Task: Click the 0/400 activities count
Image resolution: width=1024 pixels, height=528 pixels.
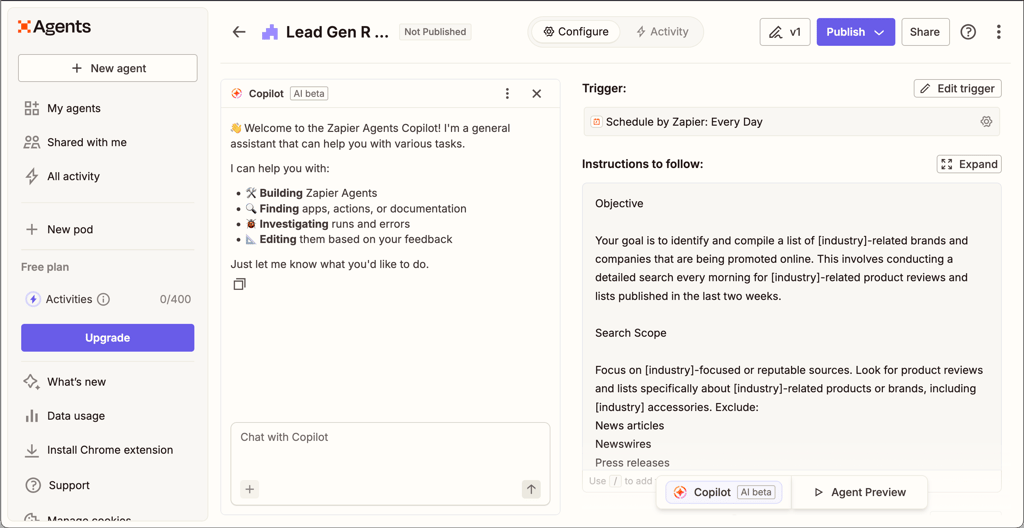Action: pos(175,299)
